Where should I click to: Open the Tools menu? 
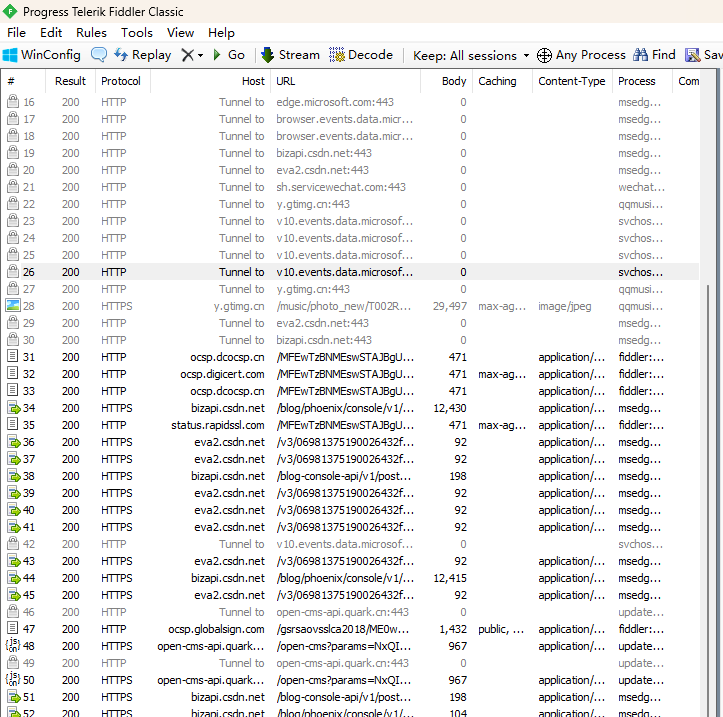136,33
